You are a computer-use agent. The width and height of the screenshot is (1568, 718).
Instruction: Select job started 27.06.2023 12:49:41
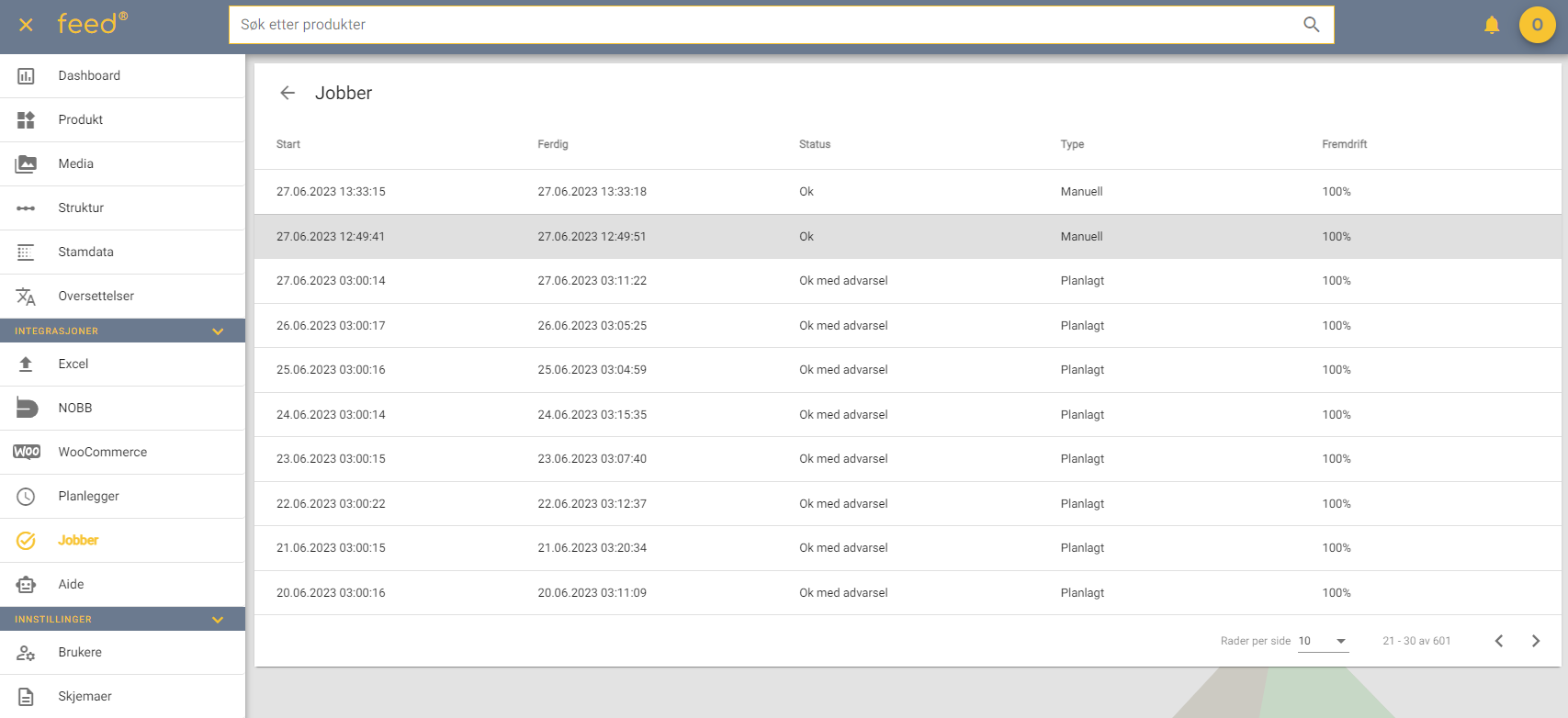coord(908,237)
